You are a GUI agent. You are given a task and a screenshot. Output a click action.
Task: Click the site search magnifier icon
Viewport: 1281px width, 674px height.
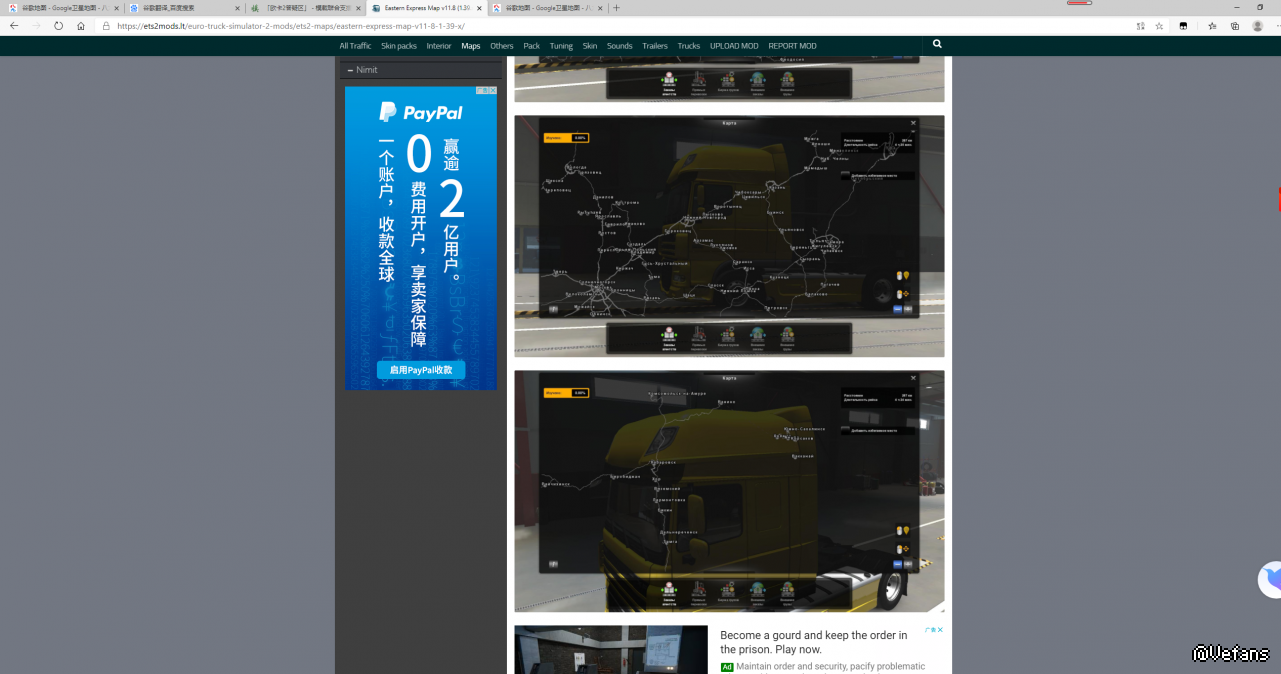[937, 44]
